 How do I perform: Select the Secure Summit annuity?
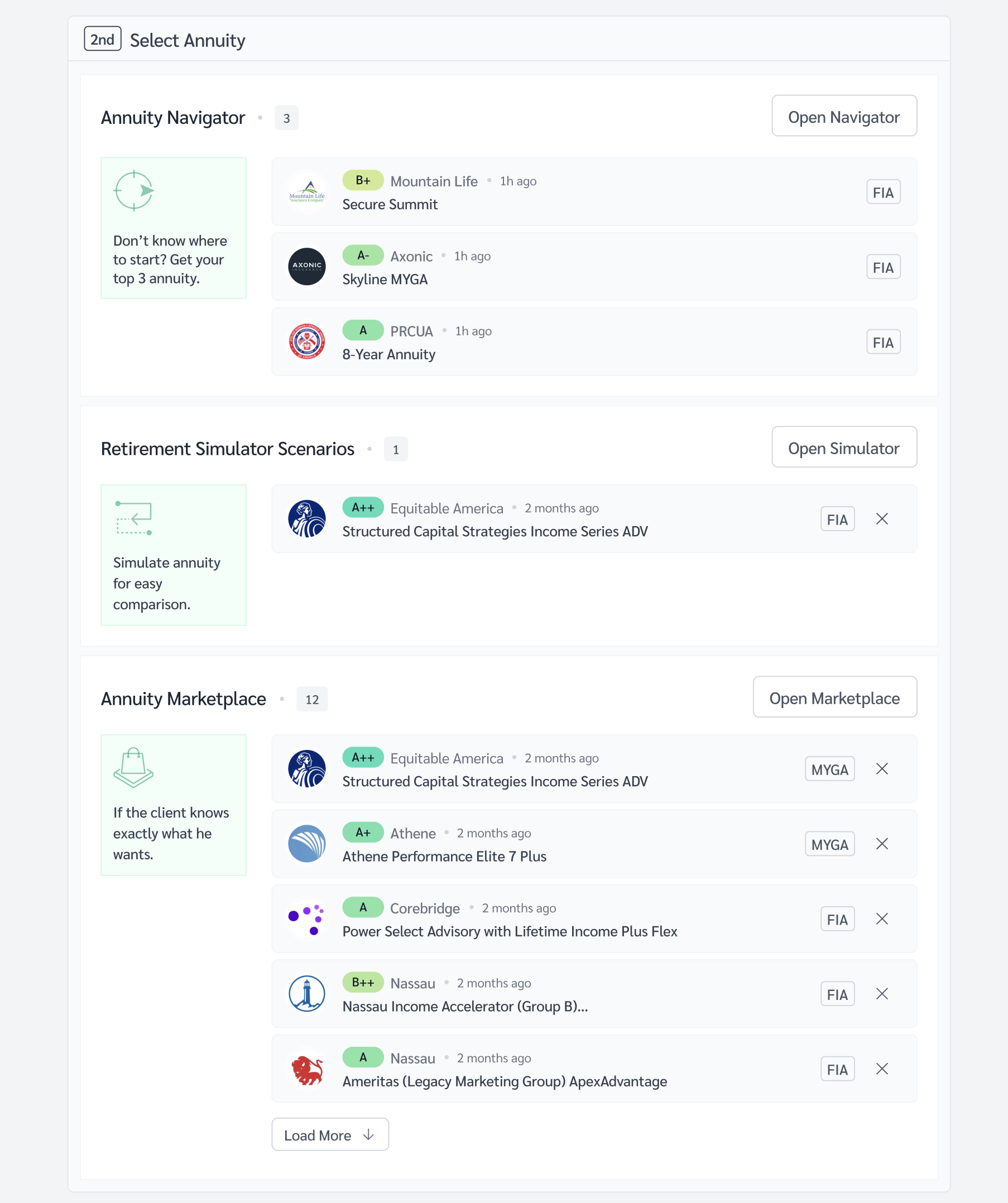click(x=594, y=192)
